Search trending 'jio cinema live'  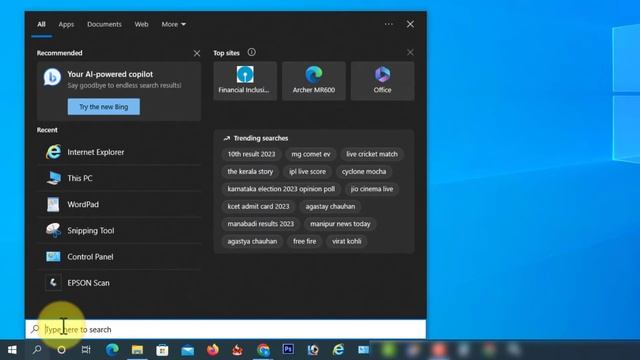(x=372, y=189)
